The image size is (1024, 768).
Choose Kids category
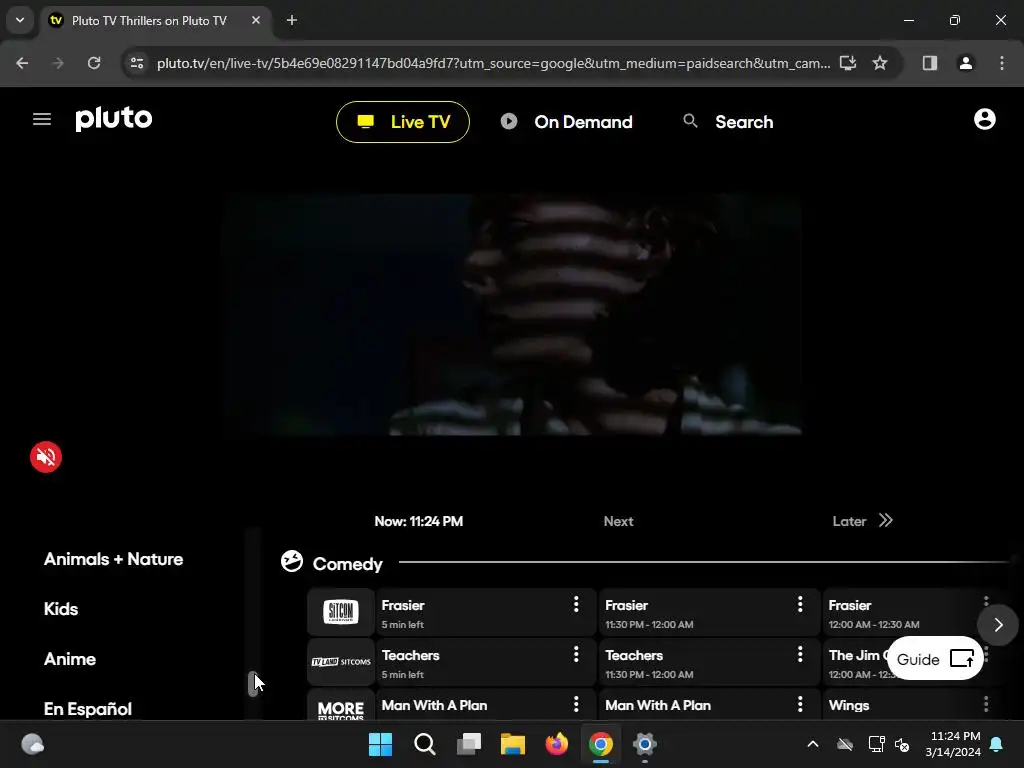click(61, 609)
